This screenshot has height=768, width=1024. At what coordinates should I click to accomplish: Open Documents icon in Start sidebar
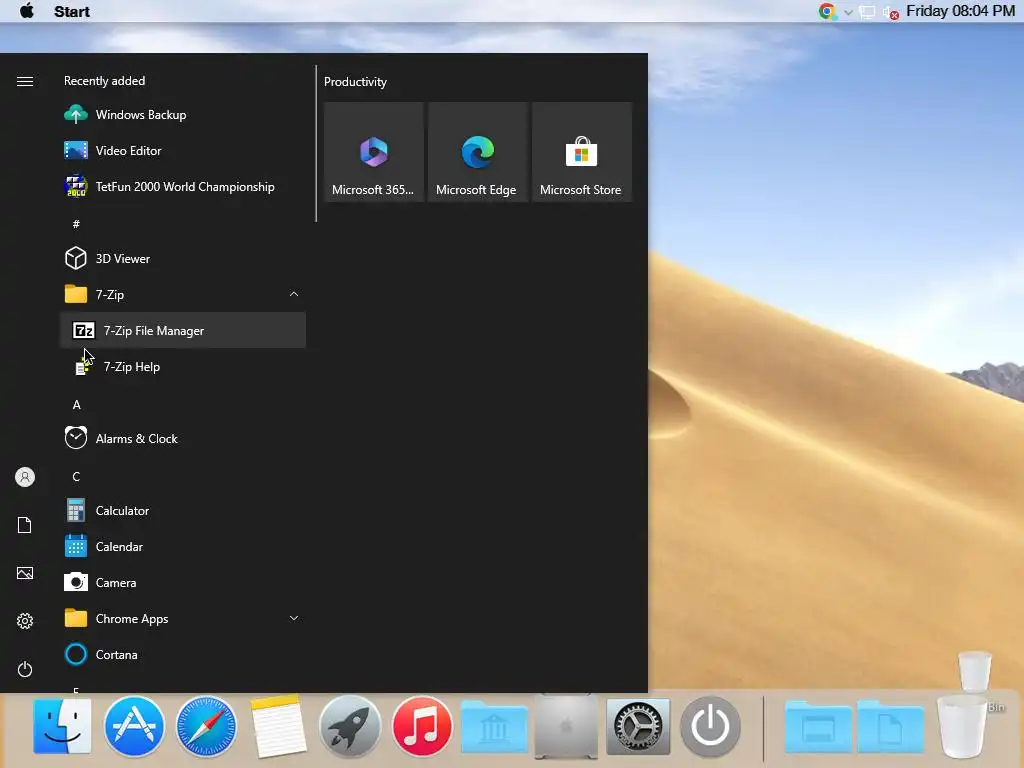click(25, 525)
